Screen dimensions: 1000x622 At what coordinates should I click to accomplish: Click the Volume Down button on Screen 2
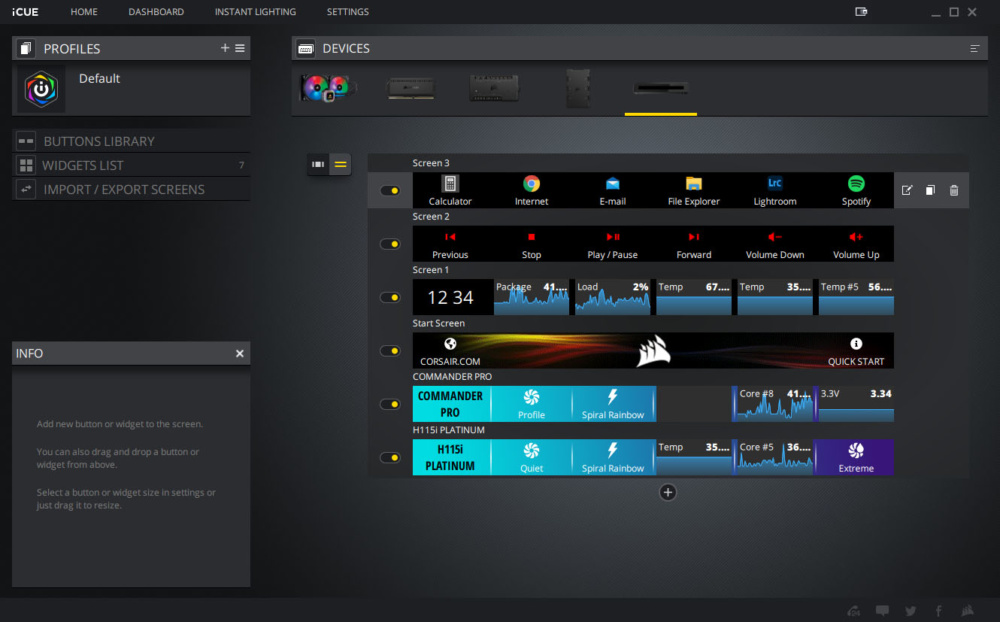[775, 244]
